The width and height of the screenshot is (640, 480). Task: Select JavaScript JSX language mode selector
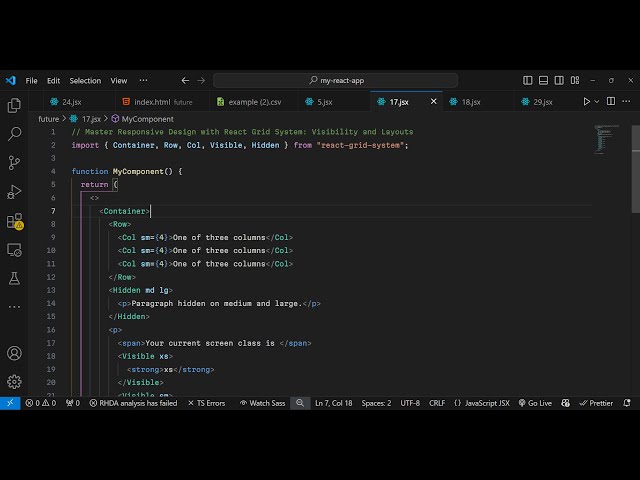coord(481,403)
